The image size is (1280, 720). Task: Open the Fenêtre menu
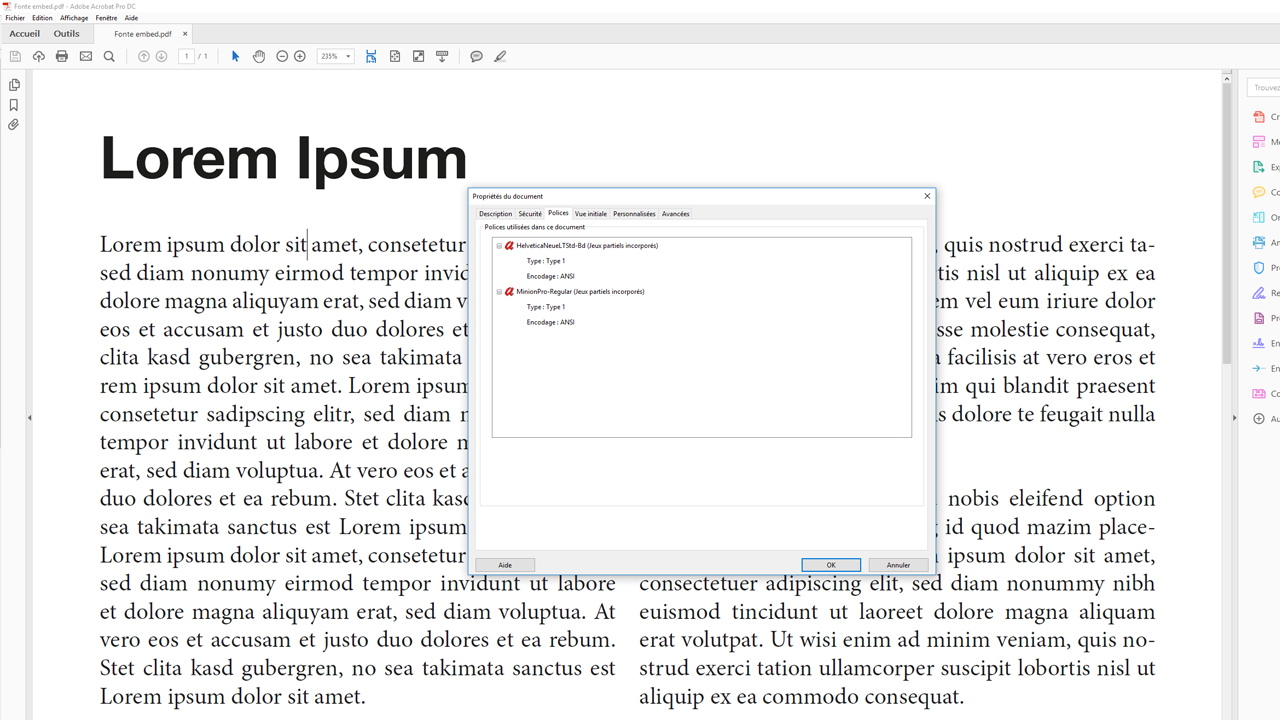(x=106, y=18)
